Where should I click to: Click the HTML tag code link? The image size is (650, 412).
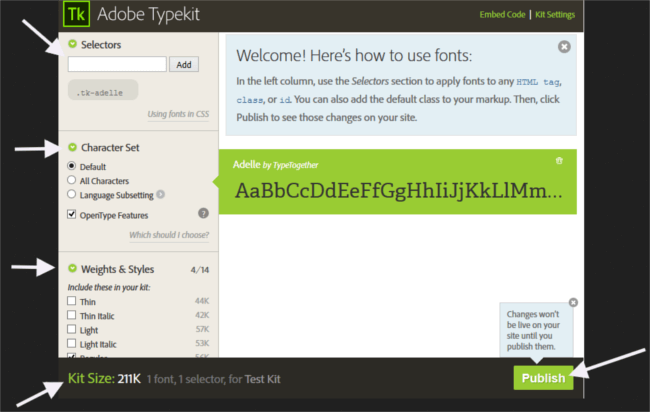[538, 82]
